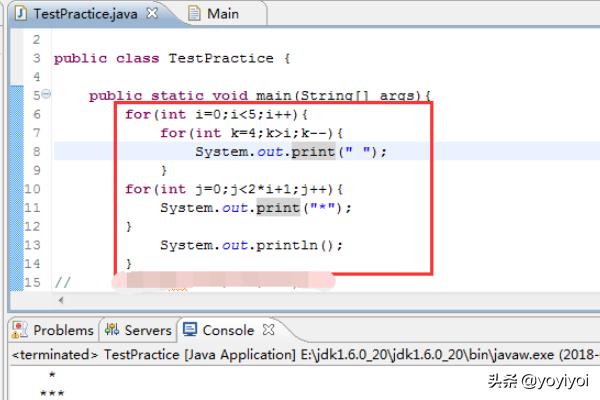Click the 'for(int j=0;j<2*i+1;j++){' line
600x400 pixels.
point(234,189)
